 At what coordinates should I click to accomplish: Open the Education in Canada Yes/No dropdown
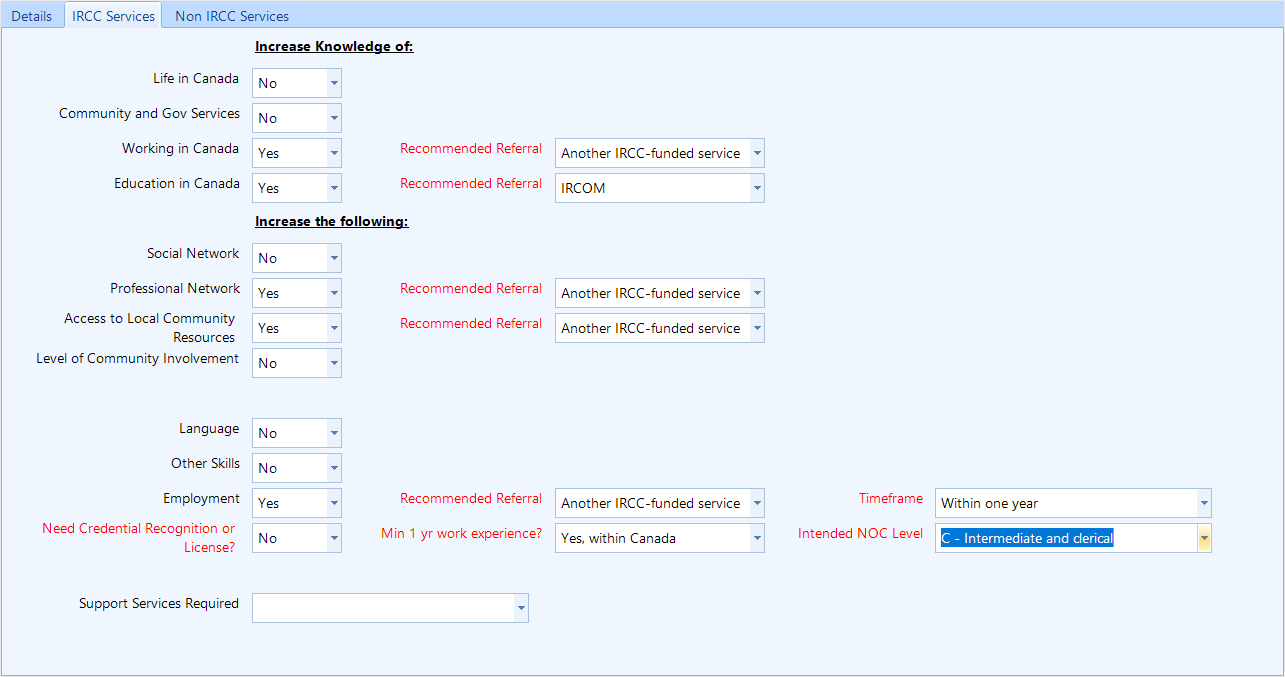(x=334, y=188)
